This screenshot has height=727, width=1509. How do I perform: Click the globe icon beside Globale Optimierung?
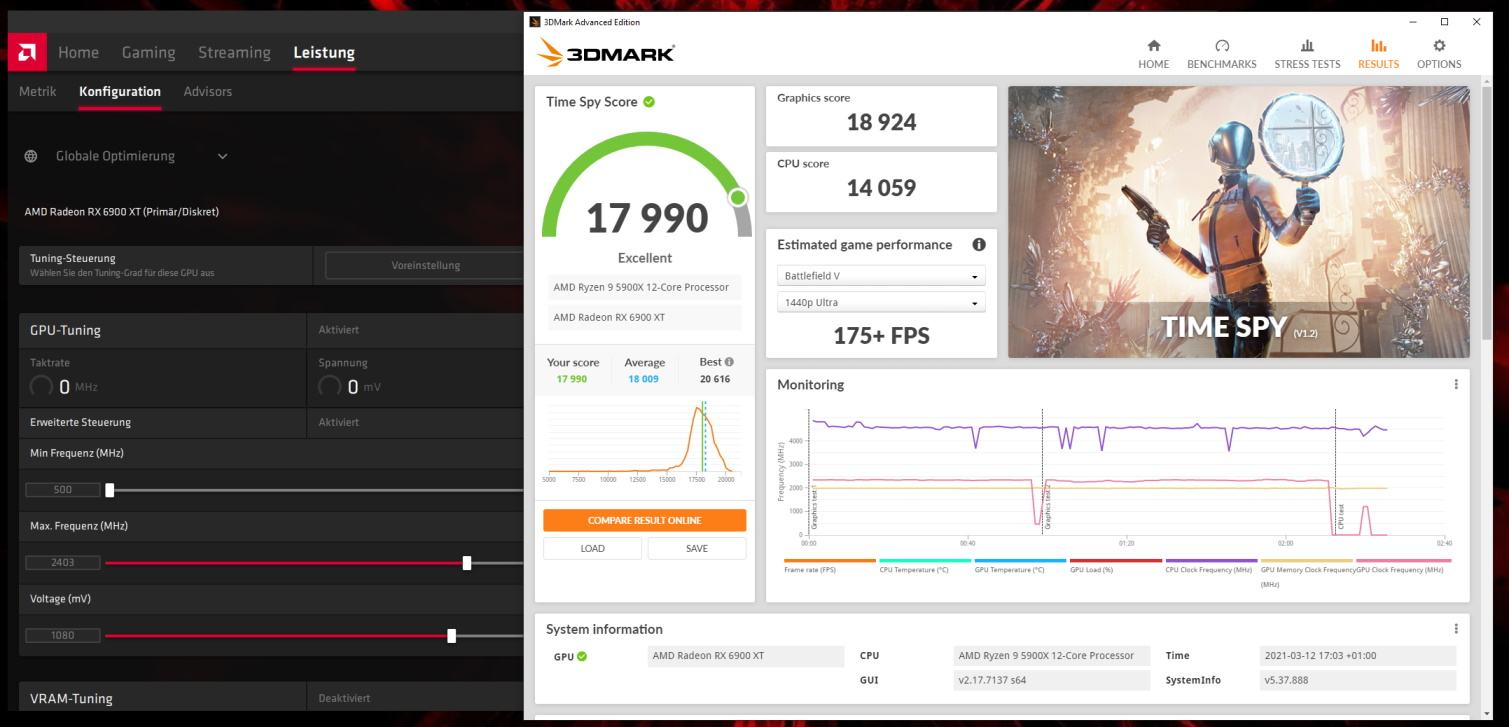31,156
